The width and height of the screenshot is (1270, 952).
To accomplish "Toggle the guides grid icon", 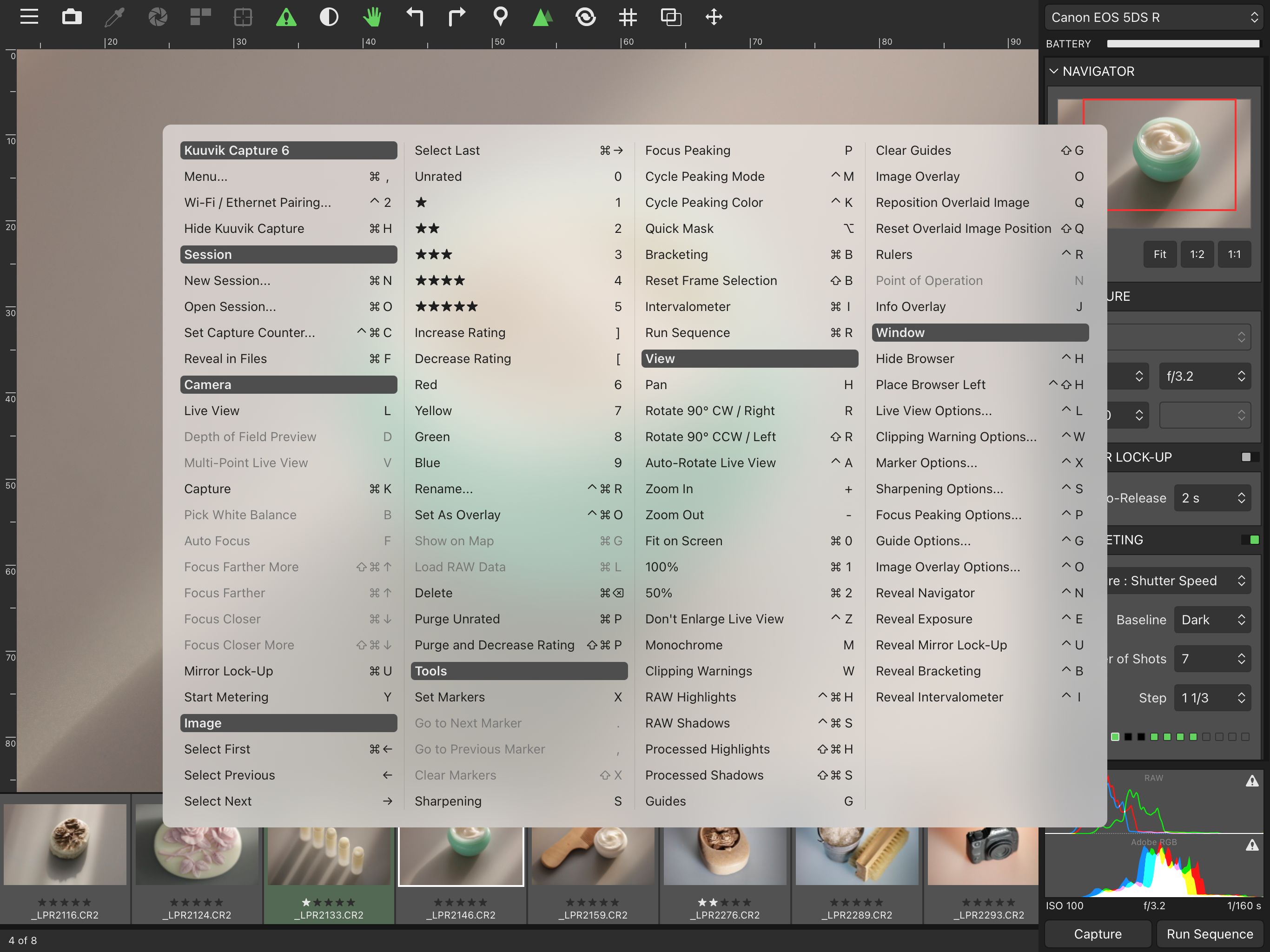I will (628, 17).
